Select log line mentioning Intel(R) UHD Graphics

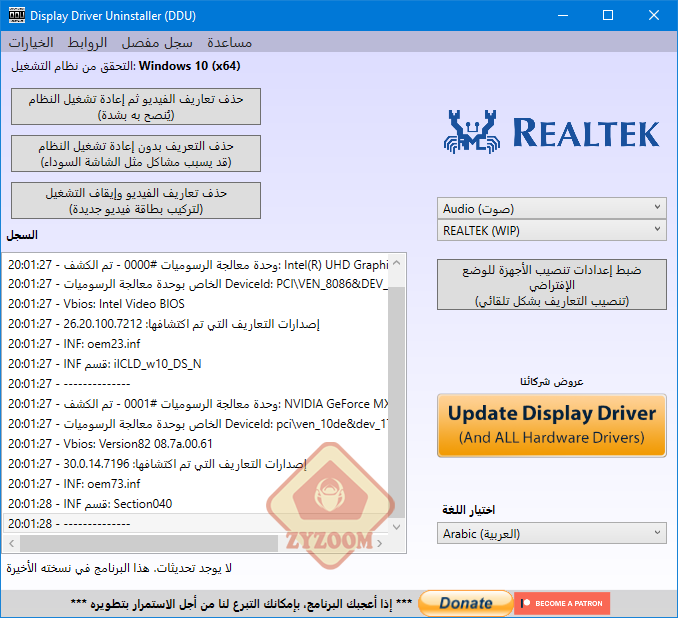[195, 264]
